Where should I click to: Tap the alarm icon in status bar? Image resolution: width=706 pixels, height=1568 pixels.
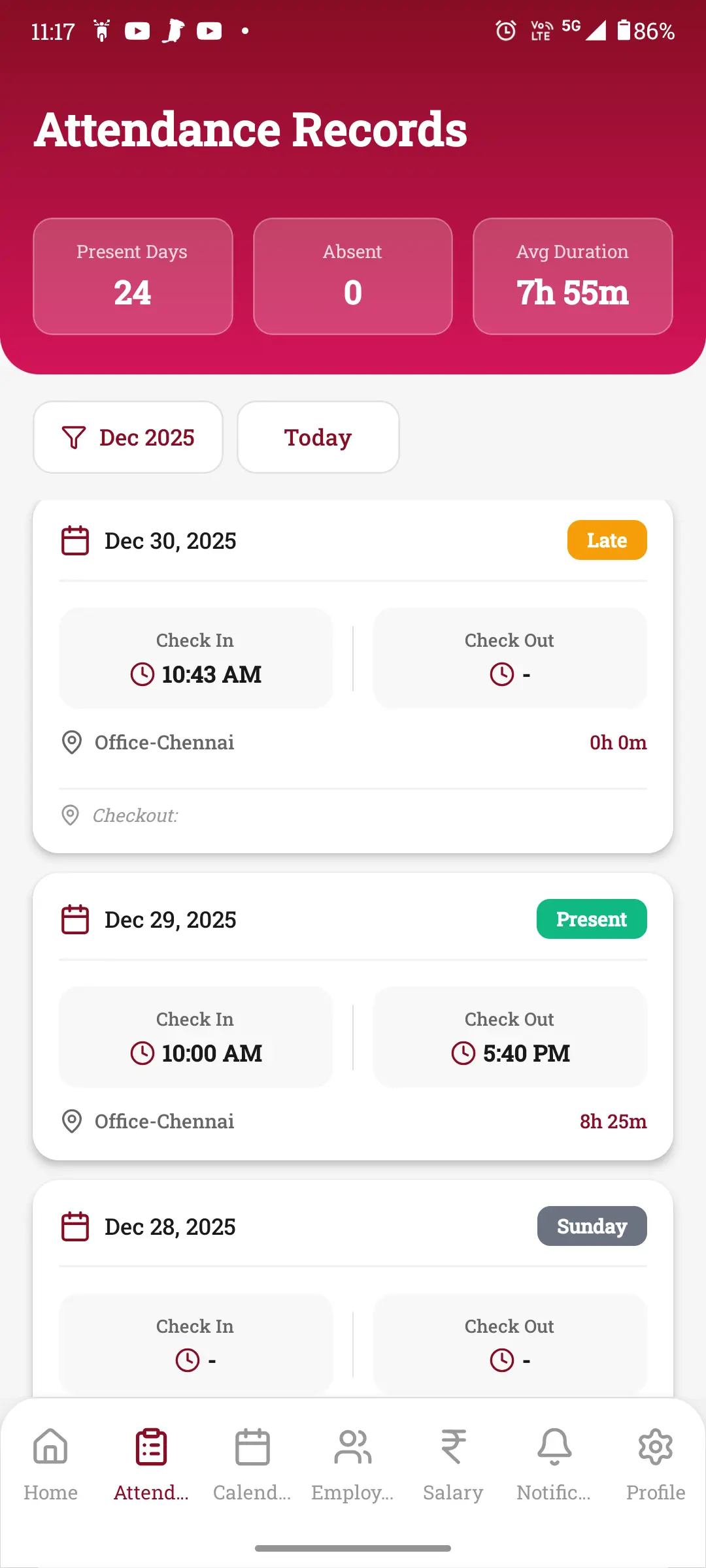pyautogui.click(x=505, y=31)
